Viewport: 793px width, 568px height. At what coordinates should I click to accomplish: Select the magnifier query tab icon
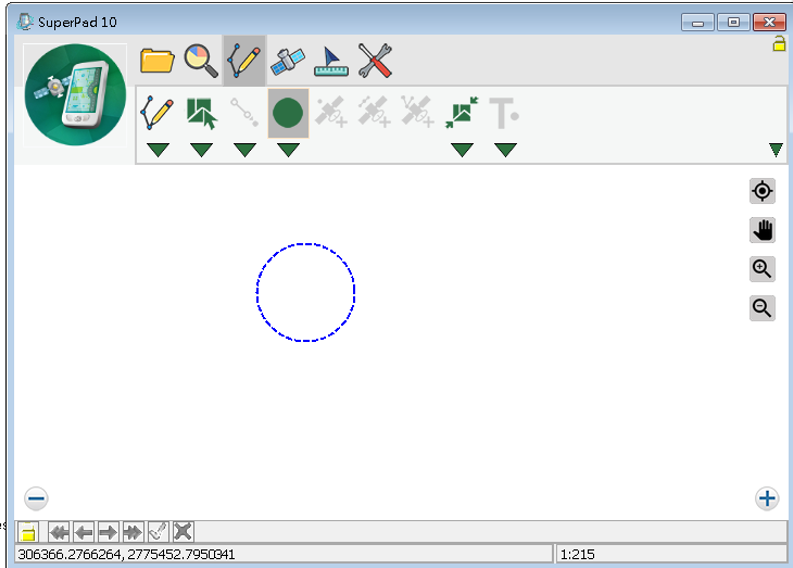coord(201,61)
